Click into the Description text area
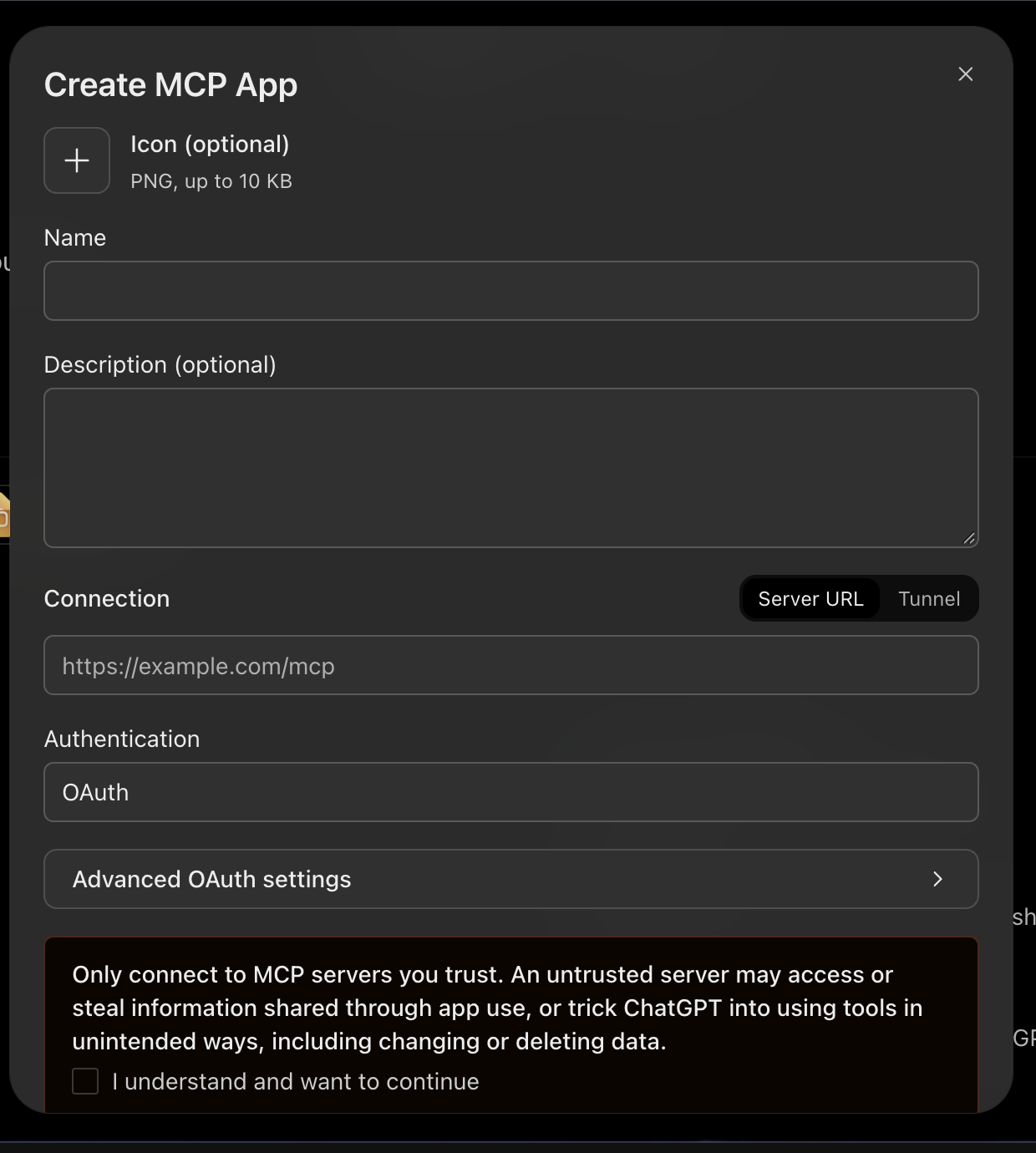The width and height of the screenshot is (1036, 1153). (511, 468)
